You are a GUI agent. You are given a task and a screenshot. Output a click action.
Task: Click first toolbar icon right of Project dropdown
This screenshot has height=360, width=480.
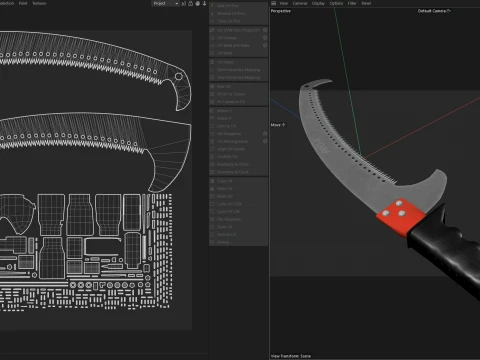pyautogui.click(x=184, y=3)
